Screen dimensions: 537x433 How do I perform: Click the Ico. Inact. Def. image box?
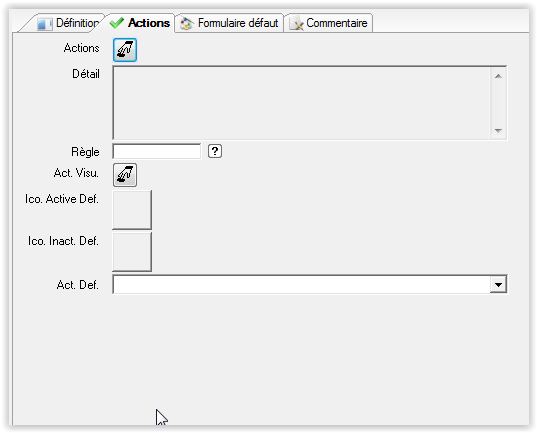(x=132, y=252)
